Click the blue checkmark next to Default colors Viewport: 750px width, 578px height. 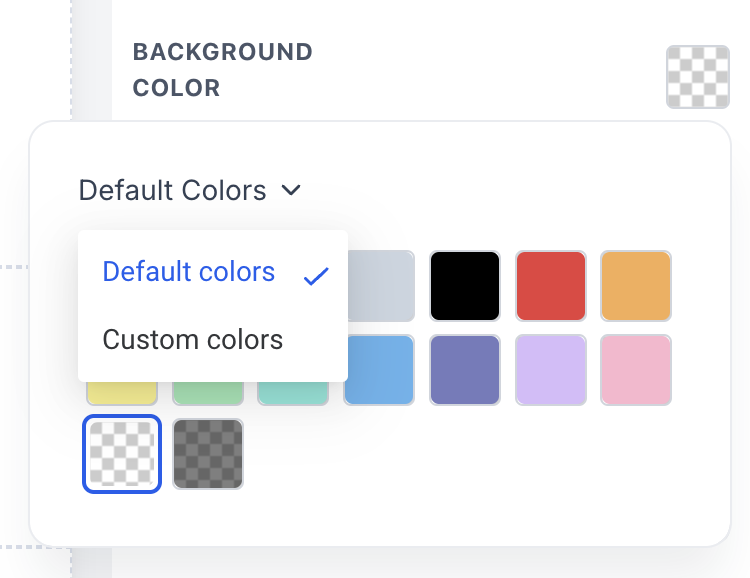click(x=316, y=276)
